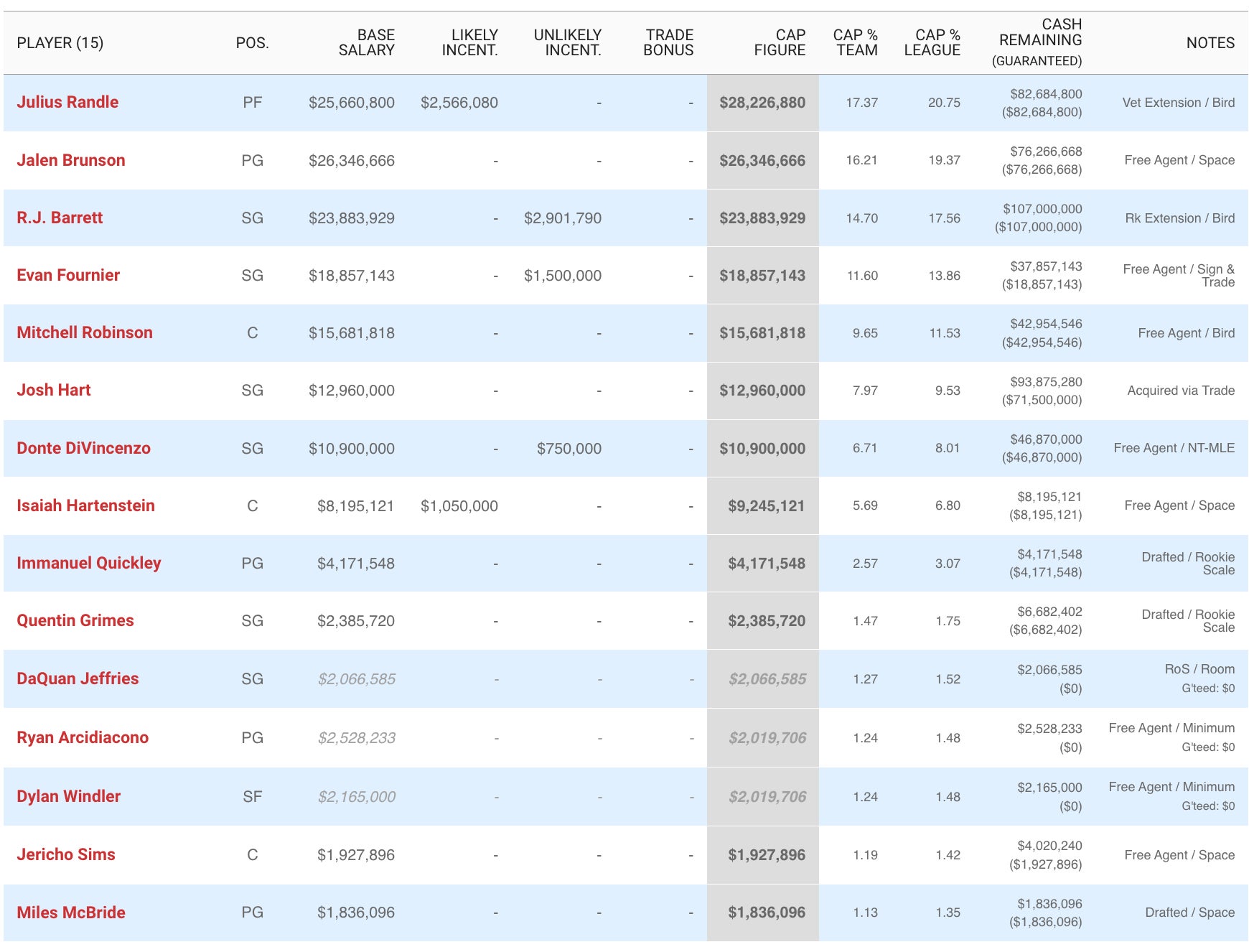Image resolution: width=1249 pixels, height=952 pixels.
Task: Open the Donte DiVincenzo player link
Action: (x=83, y=448)
